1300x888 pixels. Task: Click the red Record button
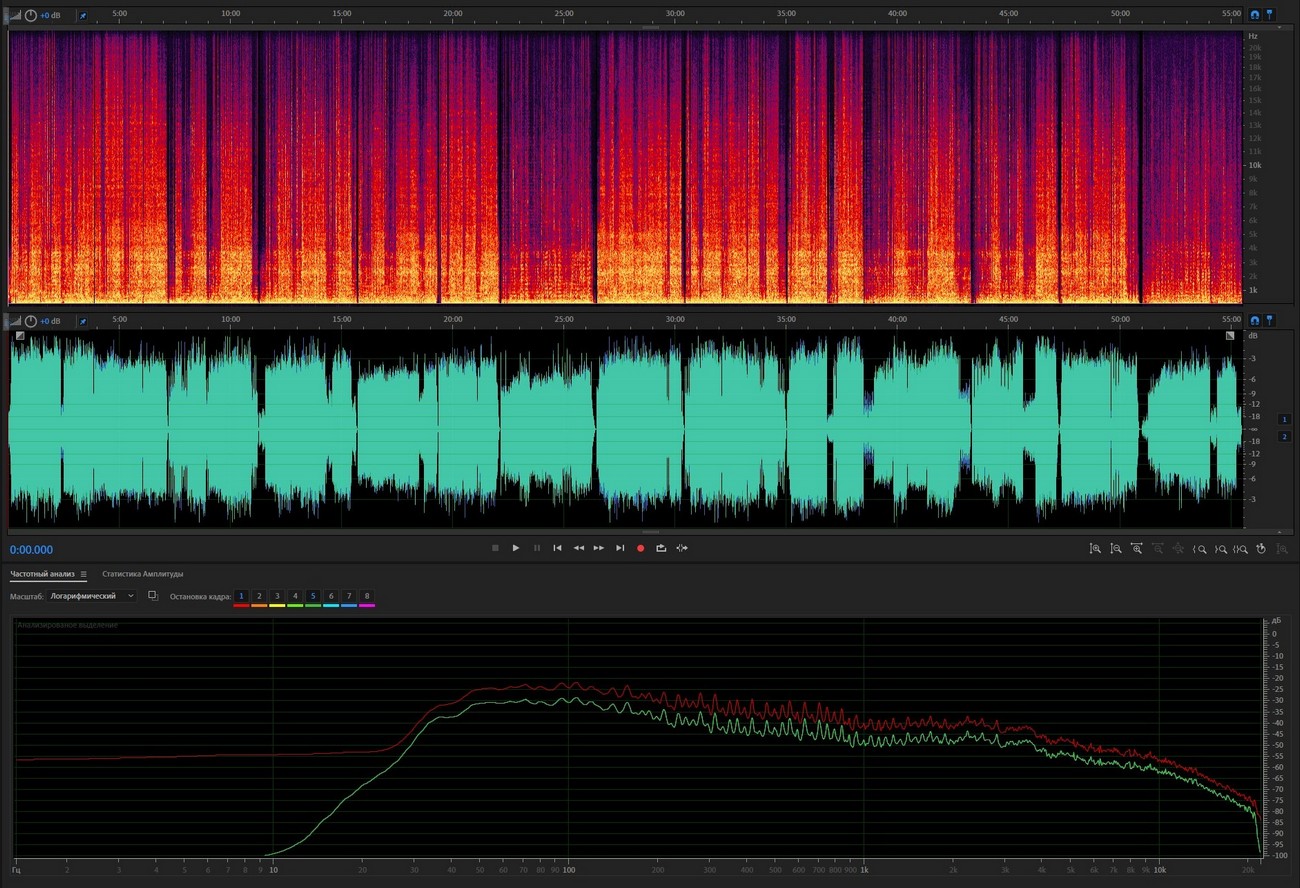[640, 548]
